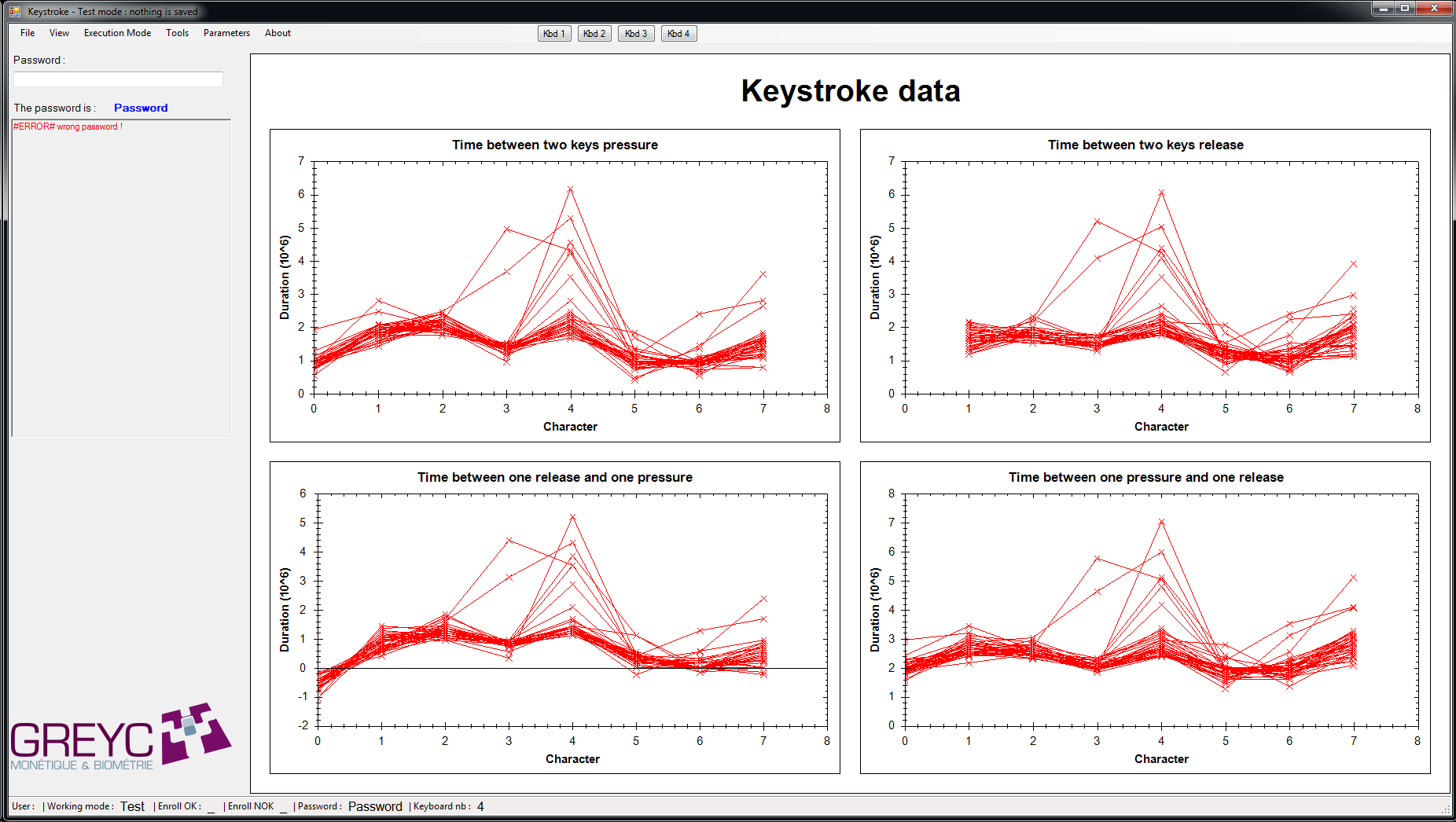Viewport: 1456px width, 822px height.
Task: Click the Password label in the status bar
Action: tap(319, 806)
